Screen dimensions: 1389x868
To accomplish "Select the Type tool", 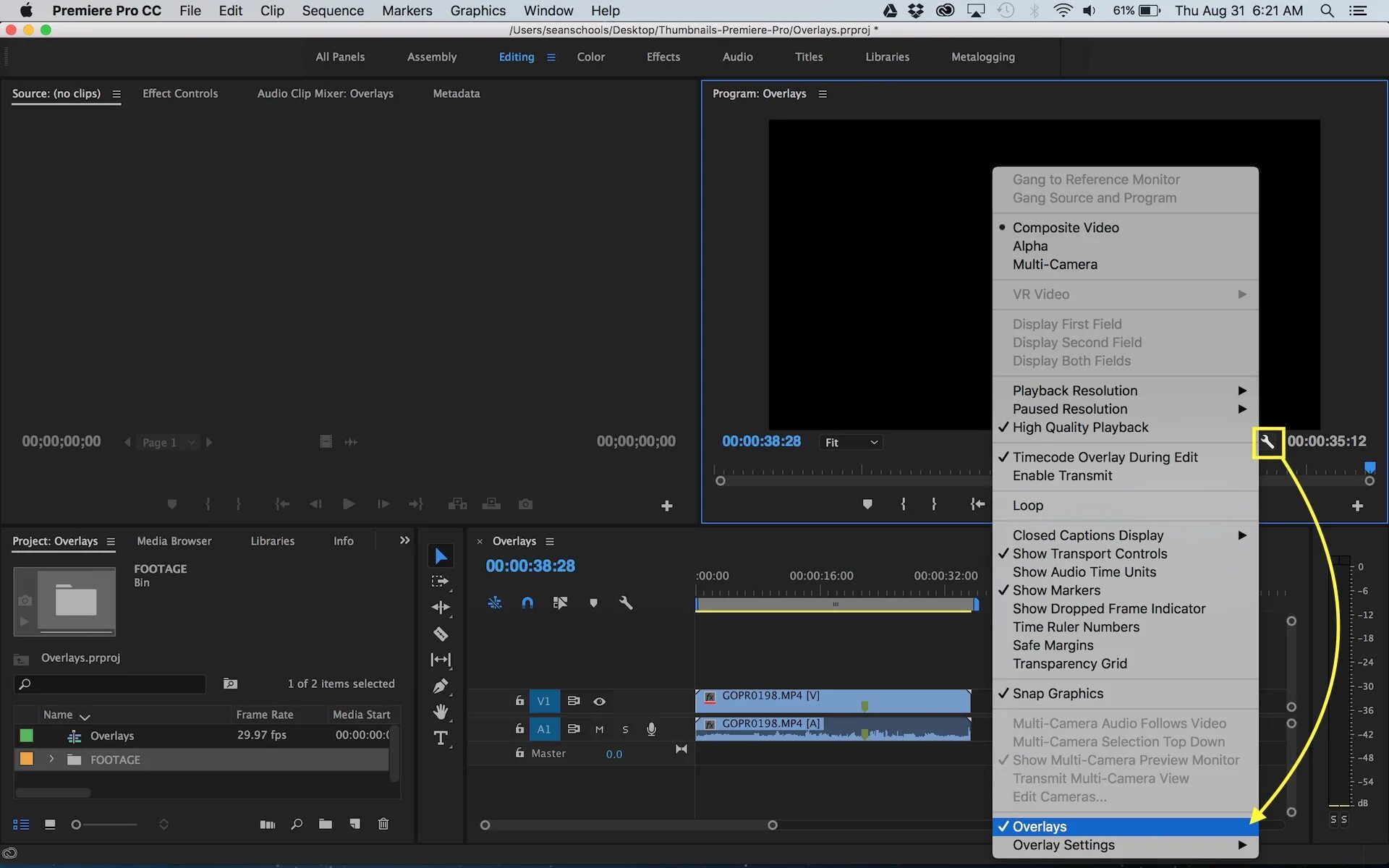I will 440,739.
